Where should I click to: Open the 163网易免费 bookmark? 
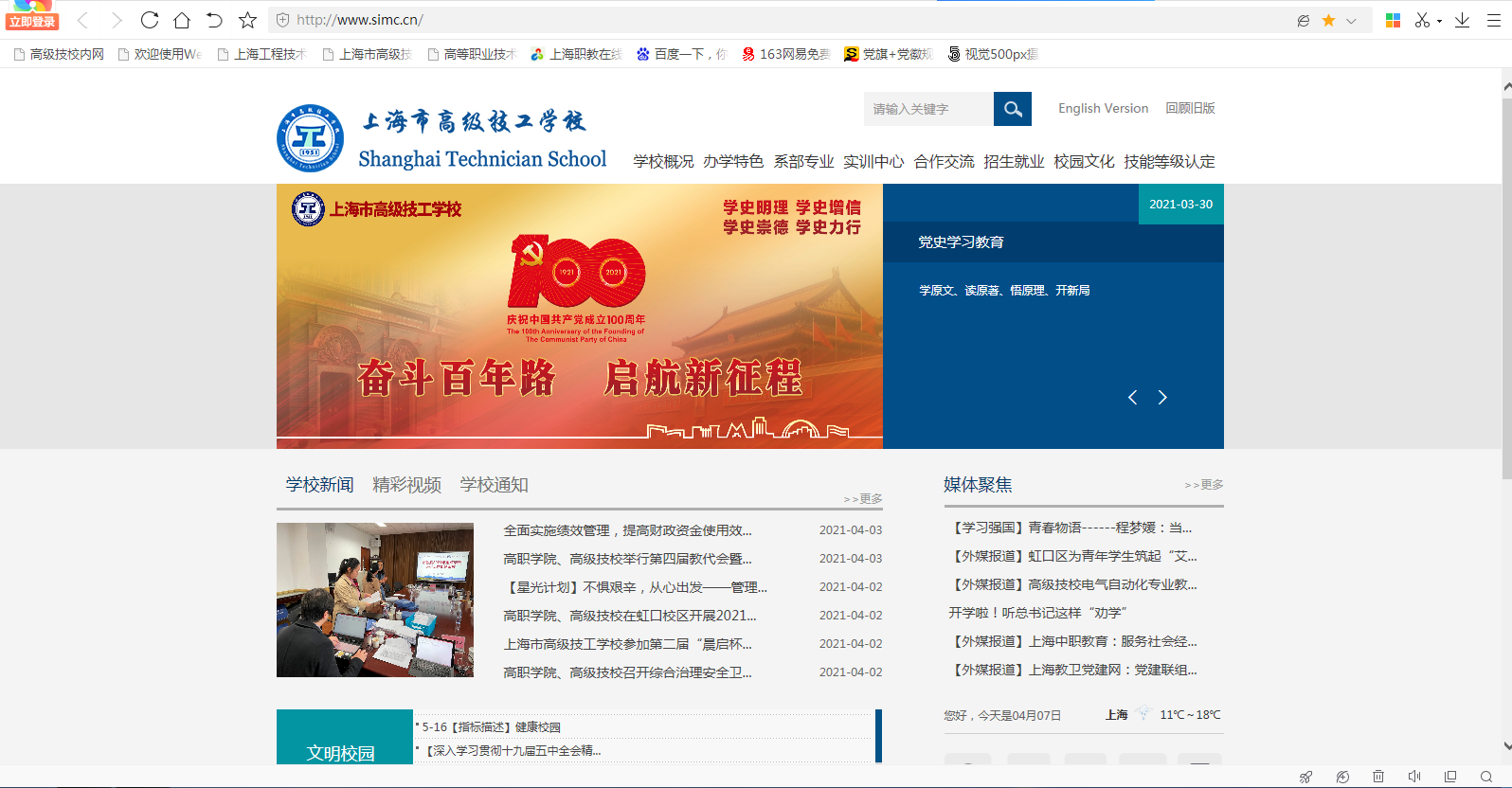click(x=785, y=54)
